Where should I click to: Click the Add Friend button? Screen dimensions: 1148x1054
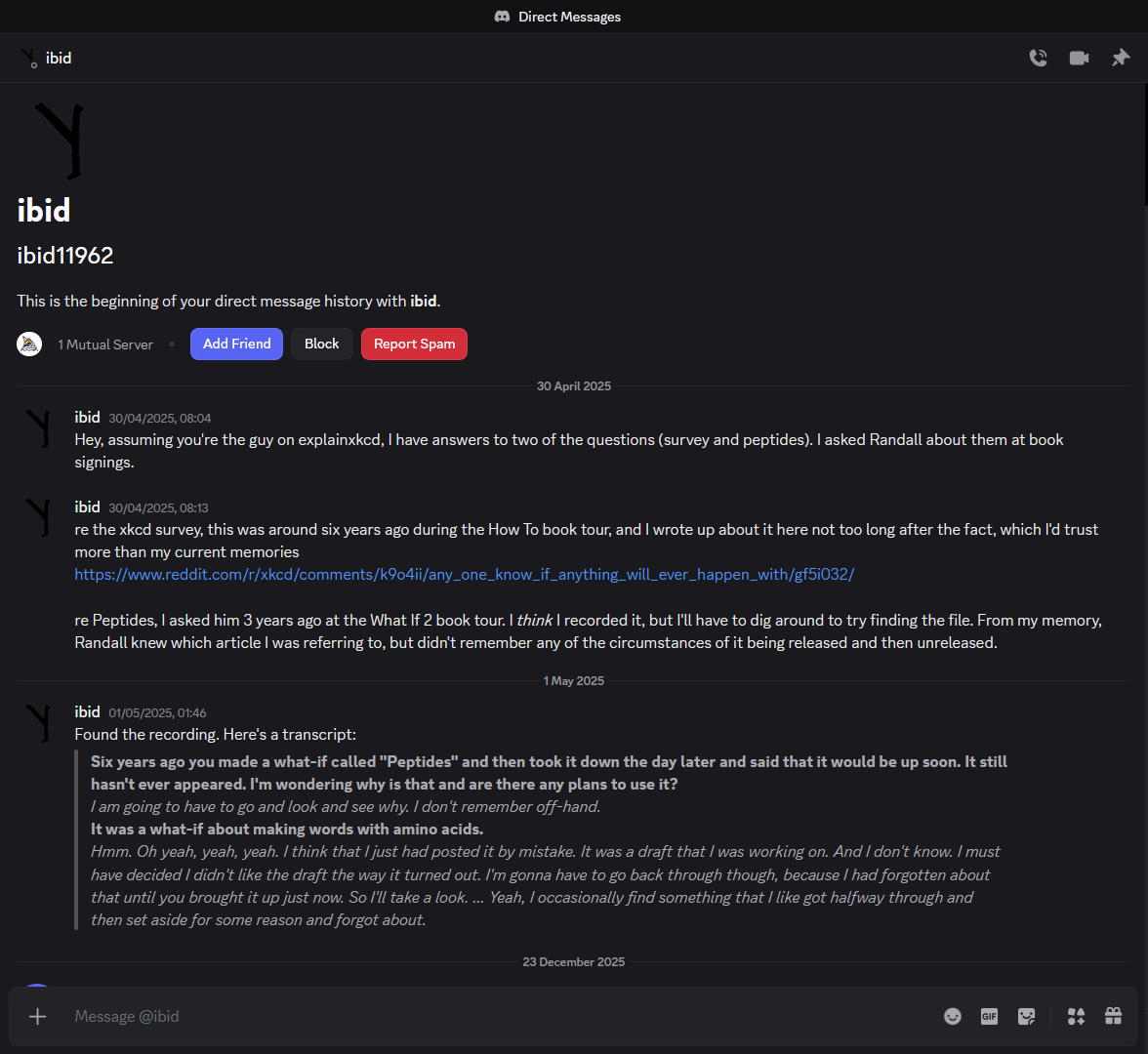coord(236,345)
